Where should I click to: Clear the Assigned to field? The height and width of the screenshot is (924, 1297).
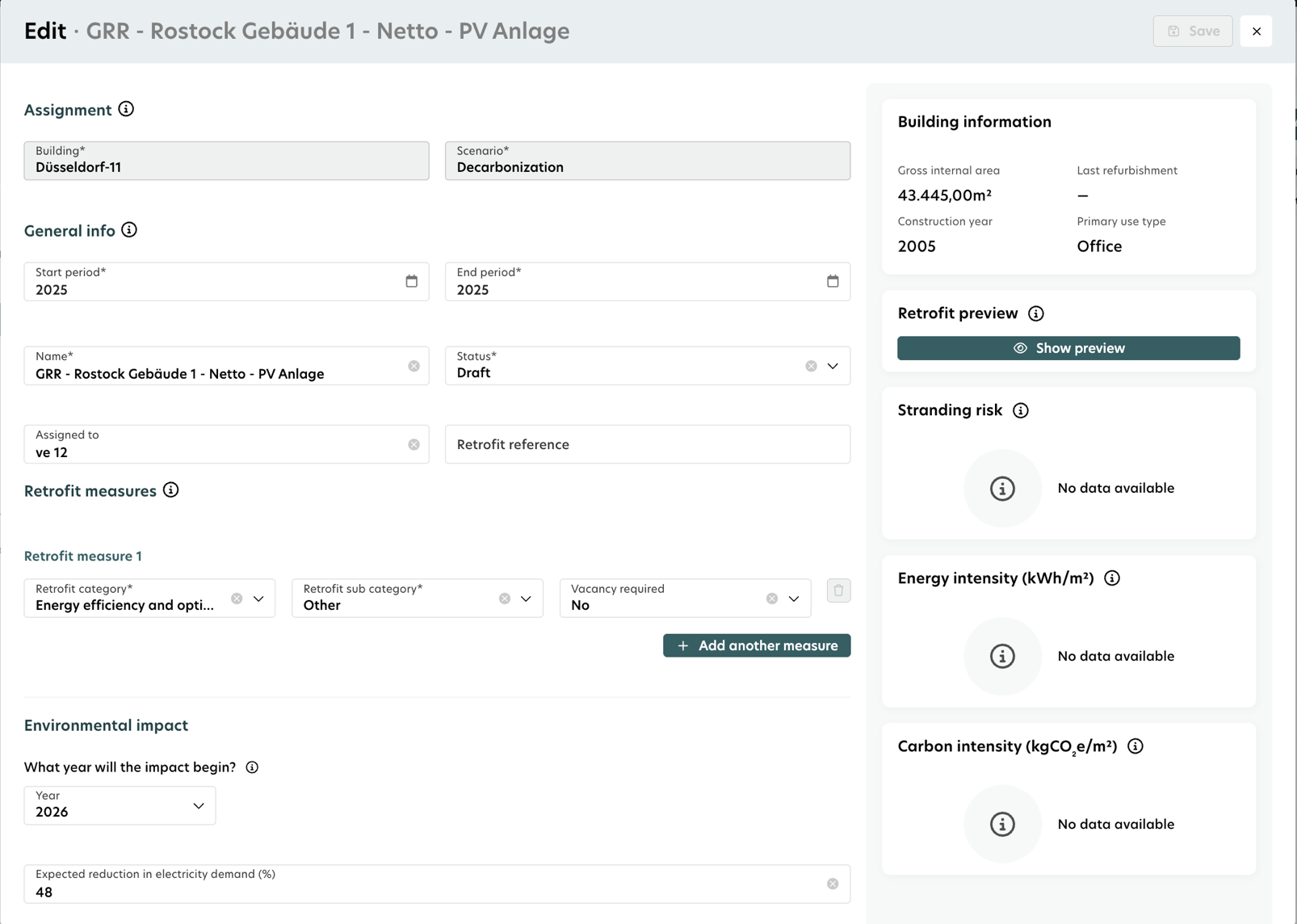coord(413,444)
